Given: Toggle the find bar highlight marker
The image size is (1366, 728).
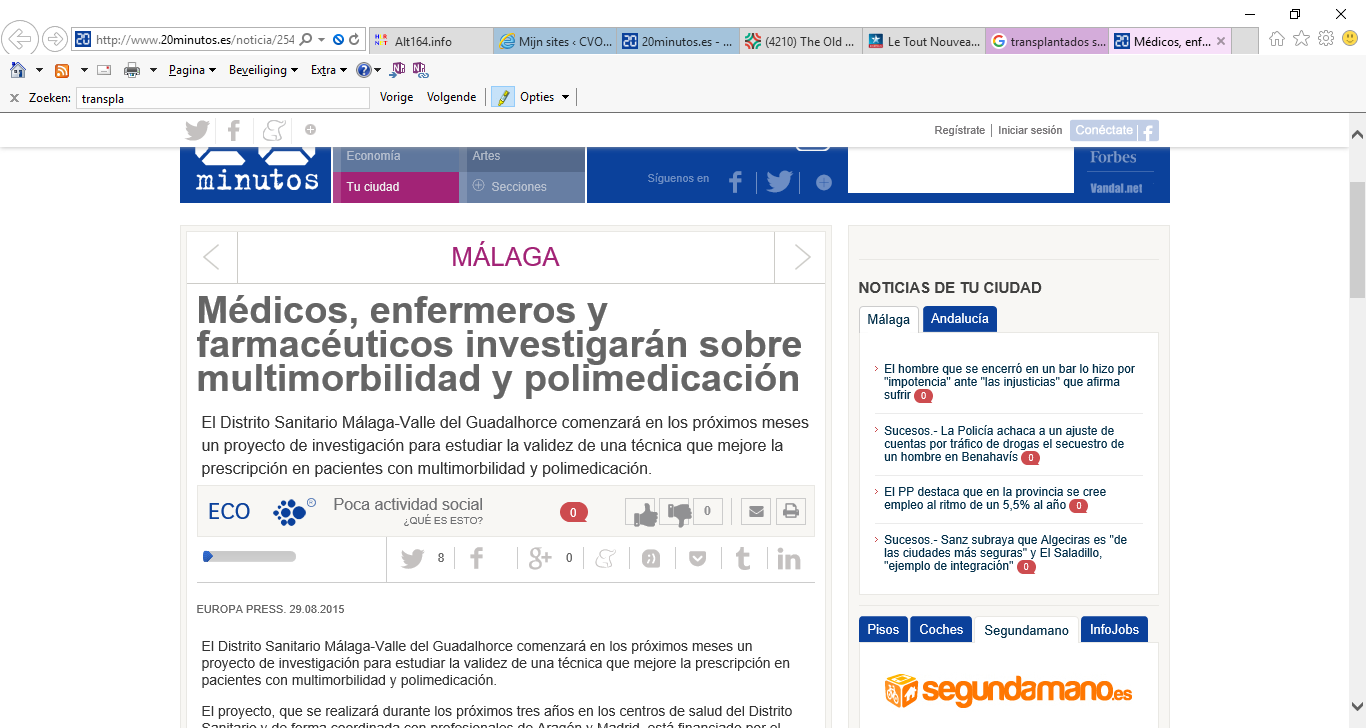Looking at the screenshot, I should pyautogui.click(x=502, y=97).
